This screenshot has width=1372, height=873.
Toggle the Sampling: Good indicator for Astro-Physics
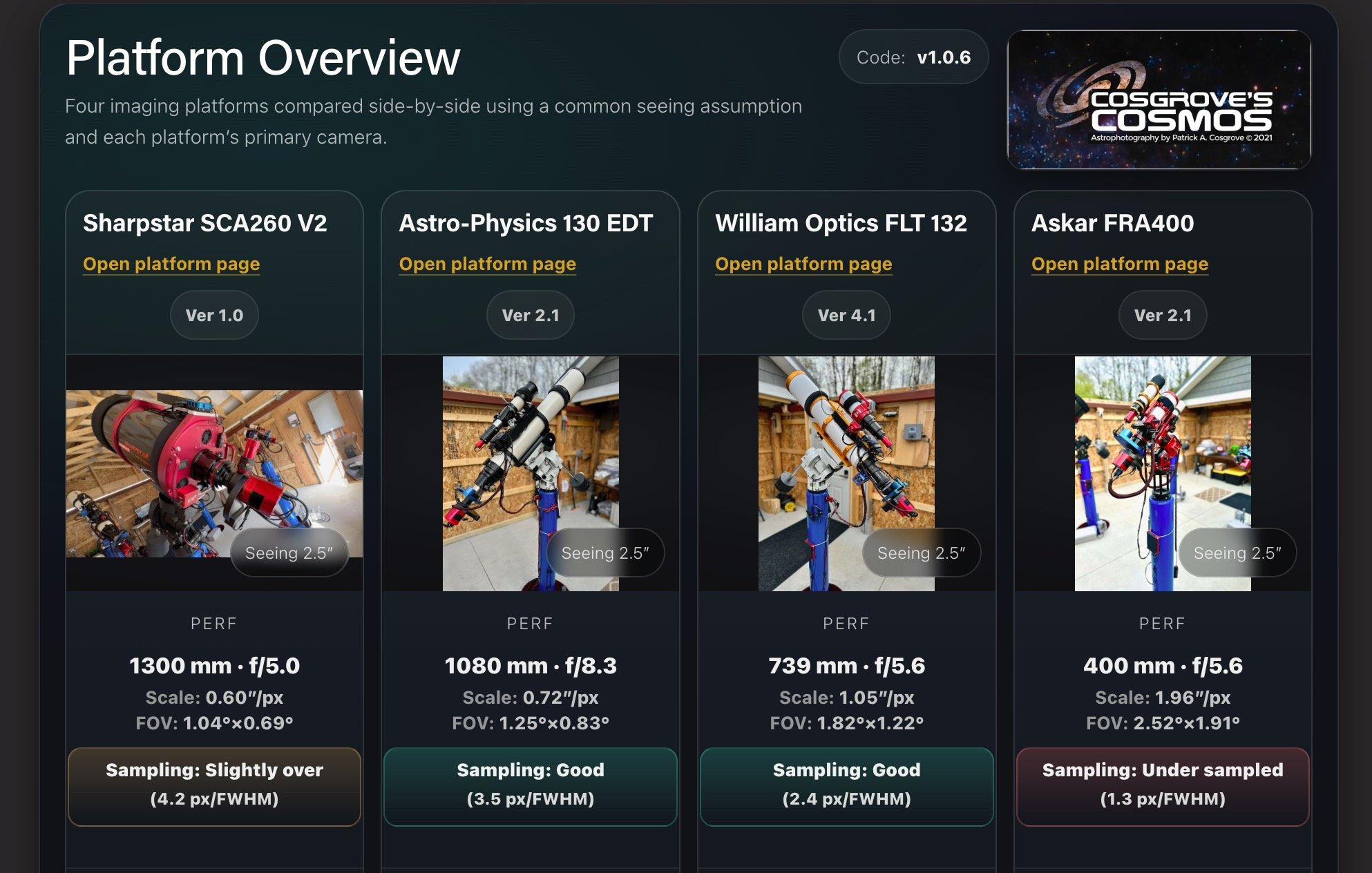(x=530, y=786)
